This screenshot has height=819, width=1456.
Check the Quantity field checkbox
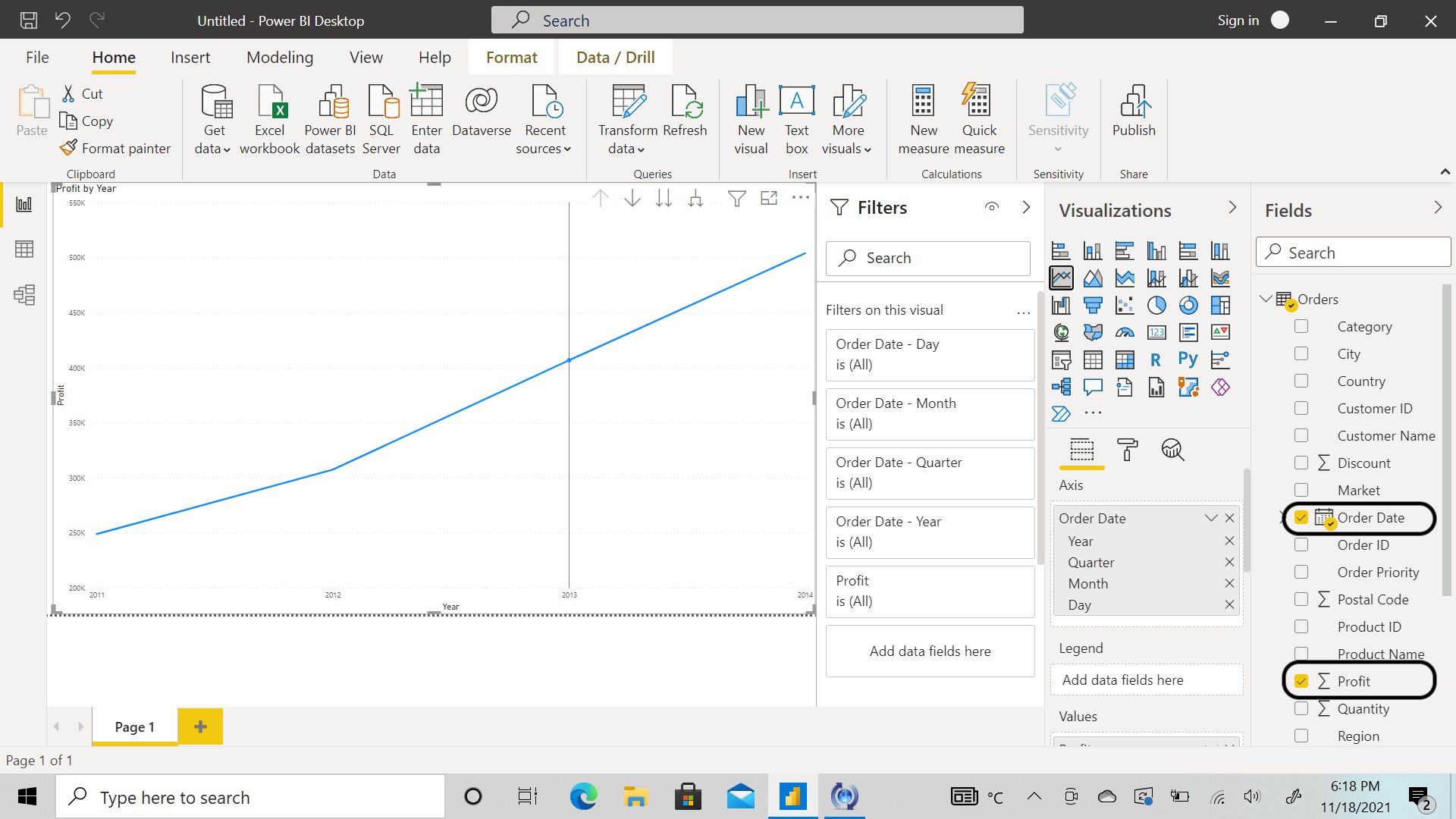1302,708
